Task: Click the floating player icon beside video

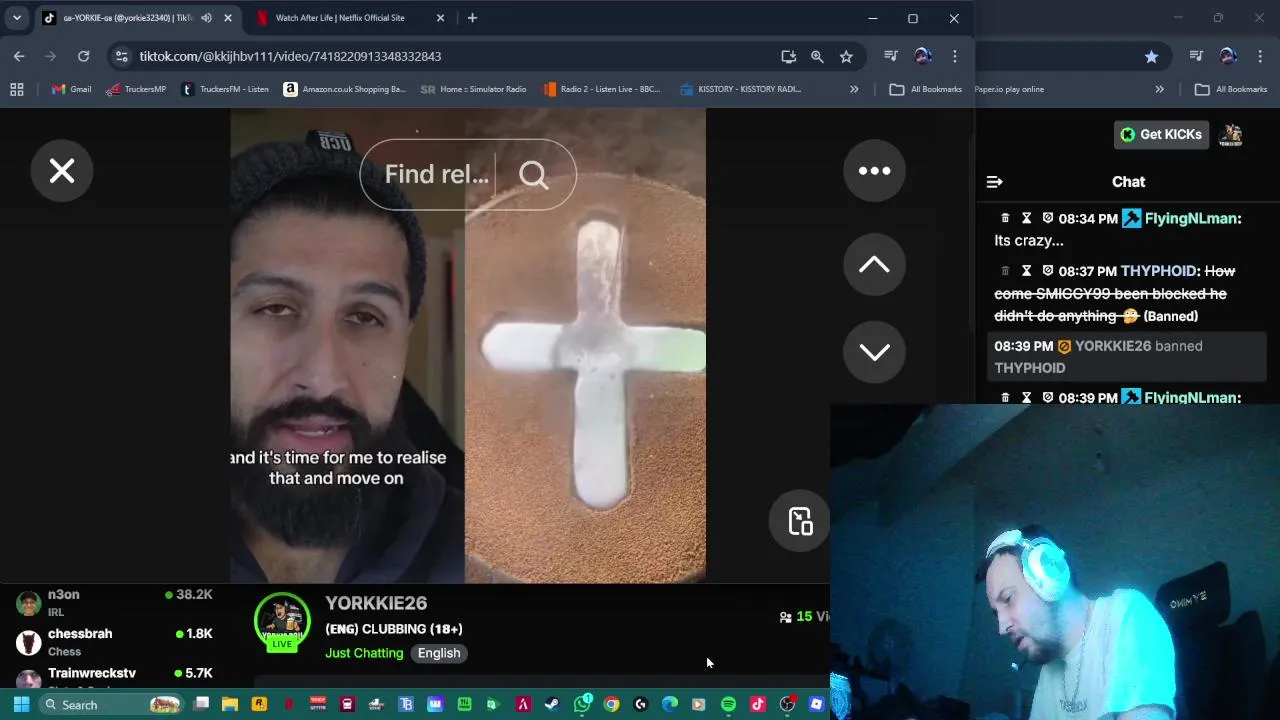Action: coord(800,521)
